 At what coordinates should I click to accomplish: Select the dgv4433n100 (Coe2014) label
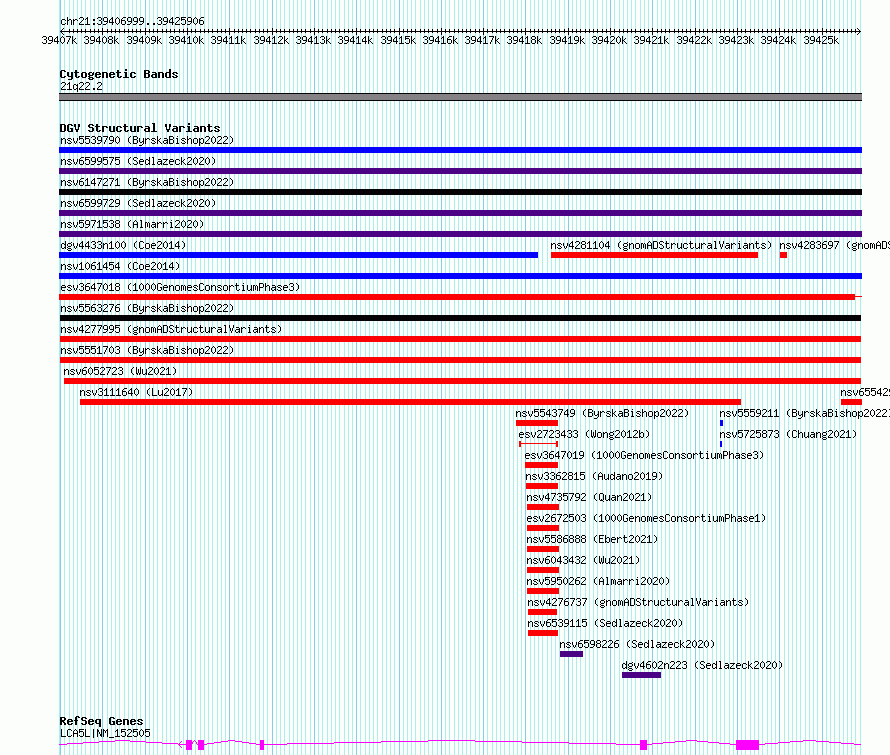point(123,245)
